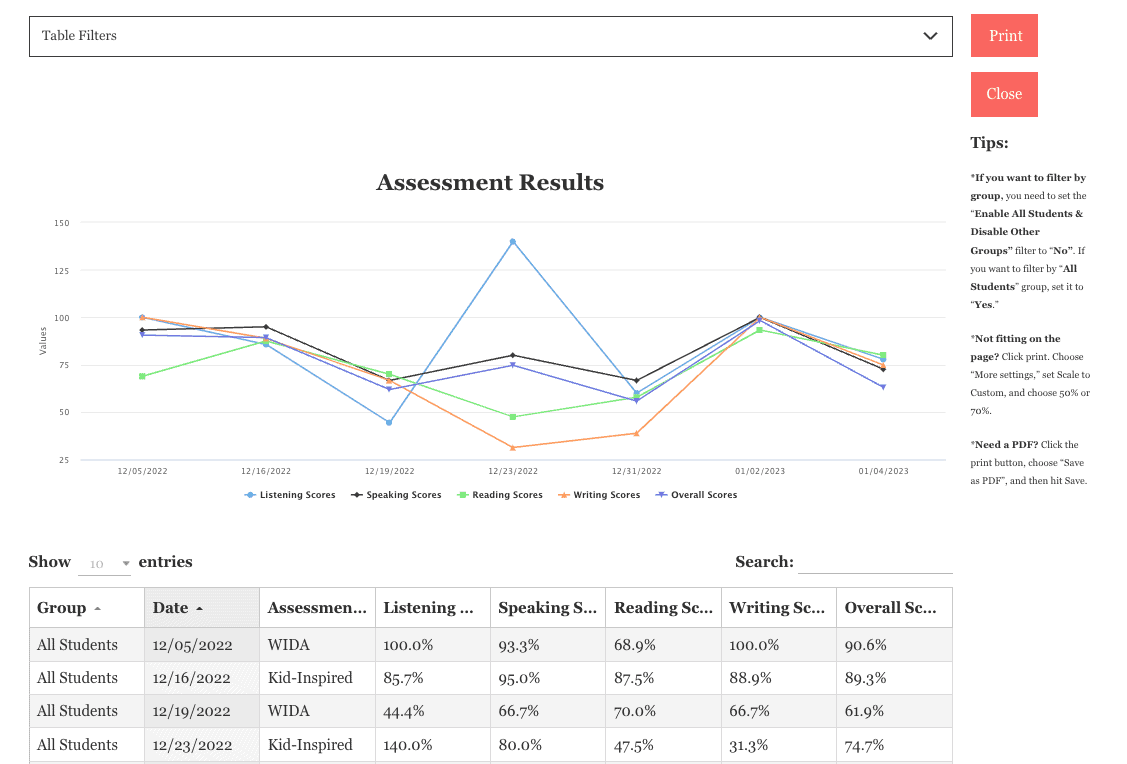Toggle the Reading Scores series visibility
The width and height of the screenshot is (1127, 764).
point(500,494)
